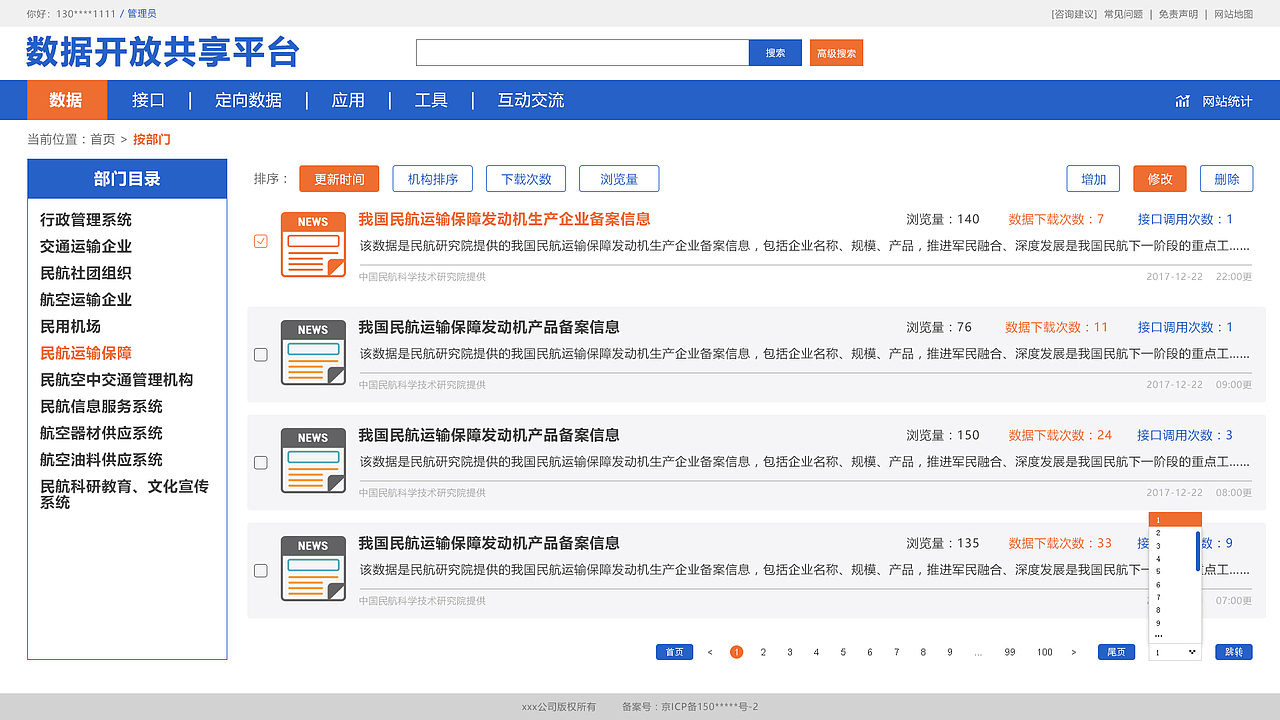Open the 互动交流 navigation tab

(x=531, y=100)
